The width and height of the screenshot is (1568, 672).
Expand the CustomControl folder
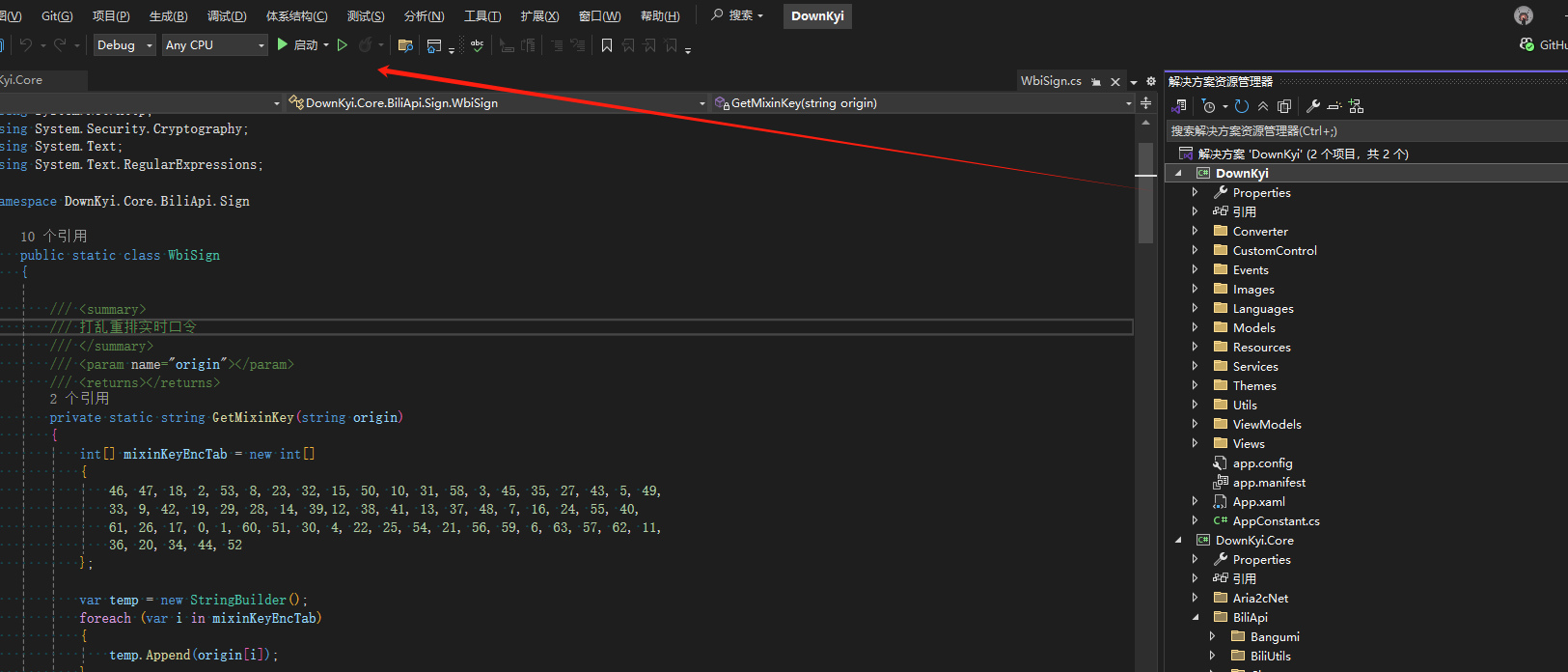coord(1195,251)
